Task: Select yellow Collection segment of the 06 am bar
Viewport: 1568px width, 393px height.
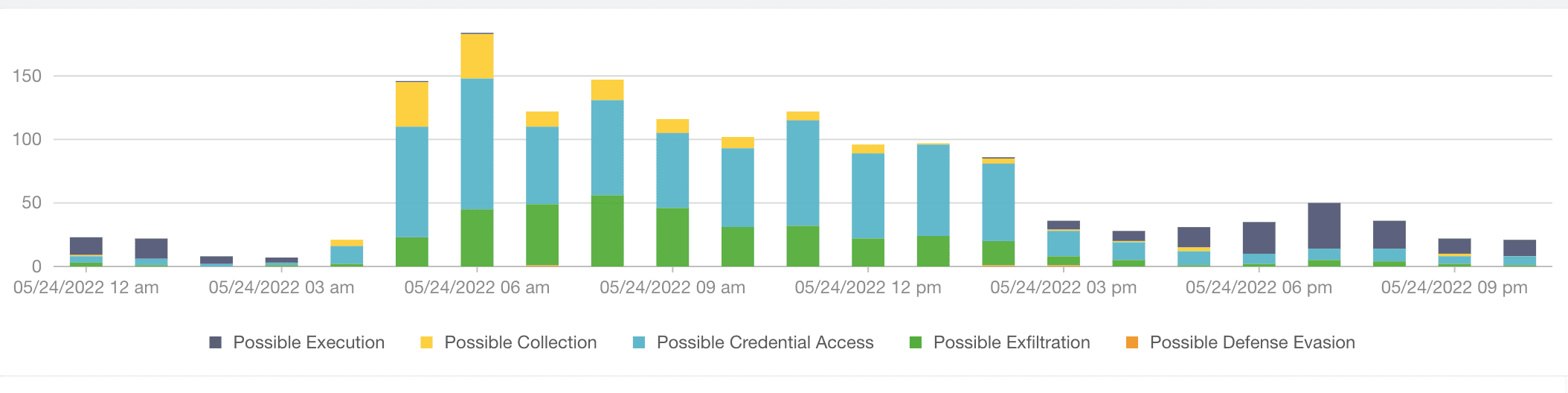Action: click(477, 57)
